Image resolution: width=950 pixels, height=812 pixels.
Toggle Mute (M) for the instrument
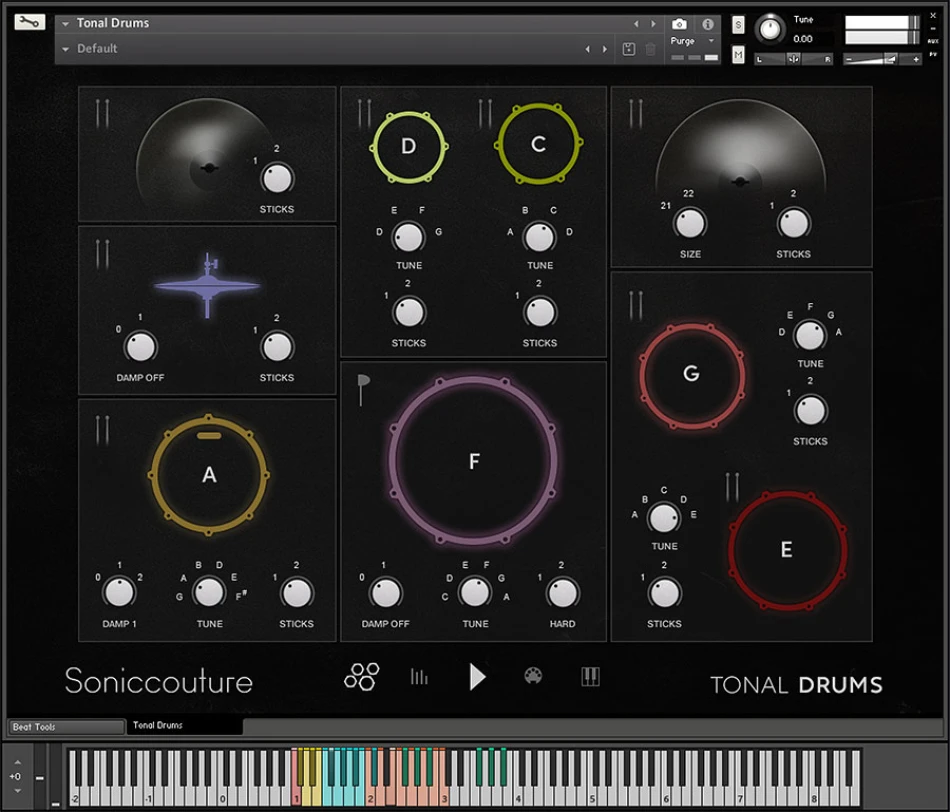click(x=737, y=56)
